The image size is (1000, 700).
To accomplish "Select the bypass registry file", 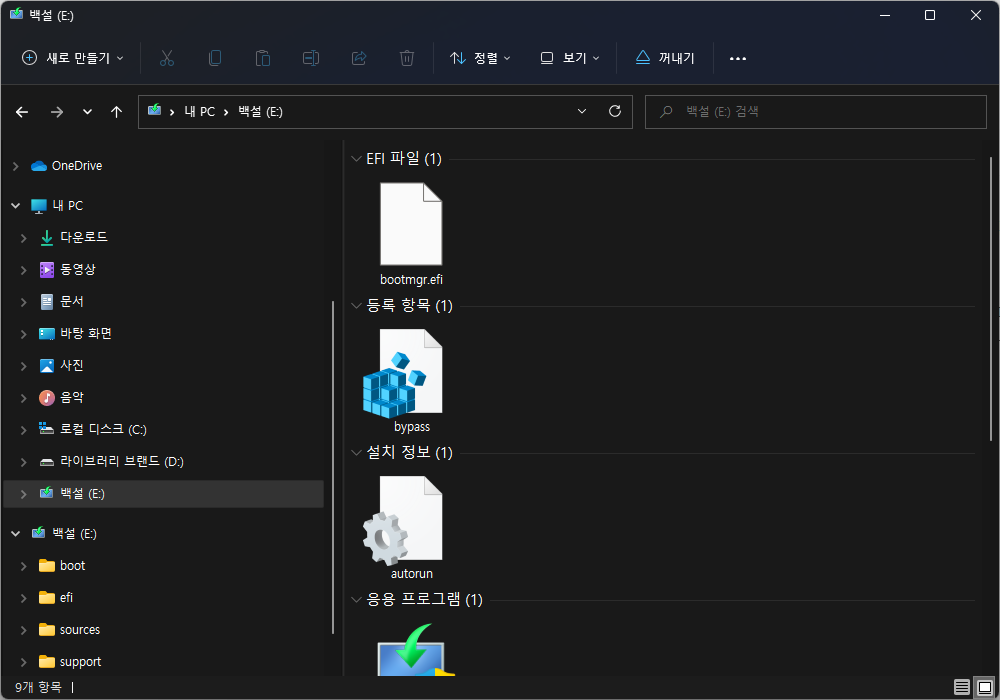I will click(404, 381).
